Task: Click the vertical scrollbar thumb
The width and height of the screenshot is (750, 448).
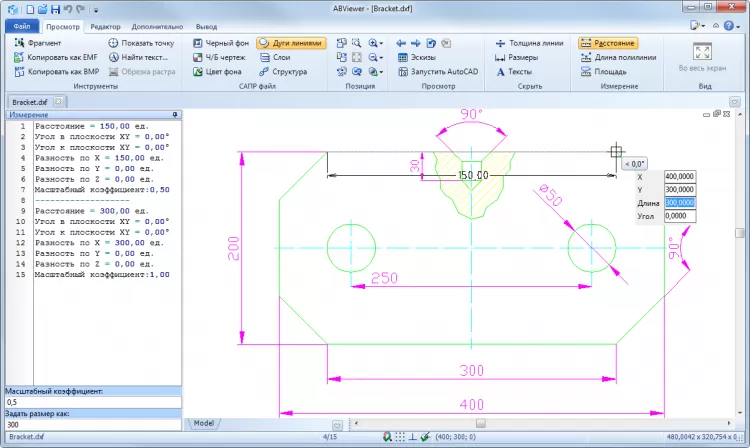Action: click(739, 233)
